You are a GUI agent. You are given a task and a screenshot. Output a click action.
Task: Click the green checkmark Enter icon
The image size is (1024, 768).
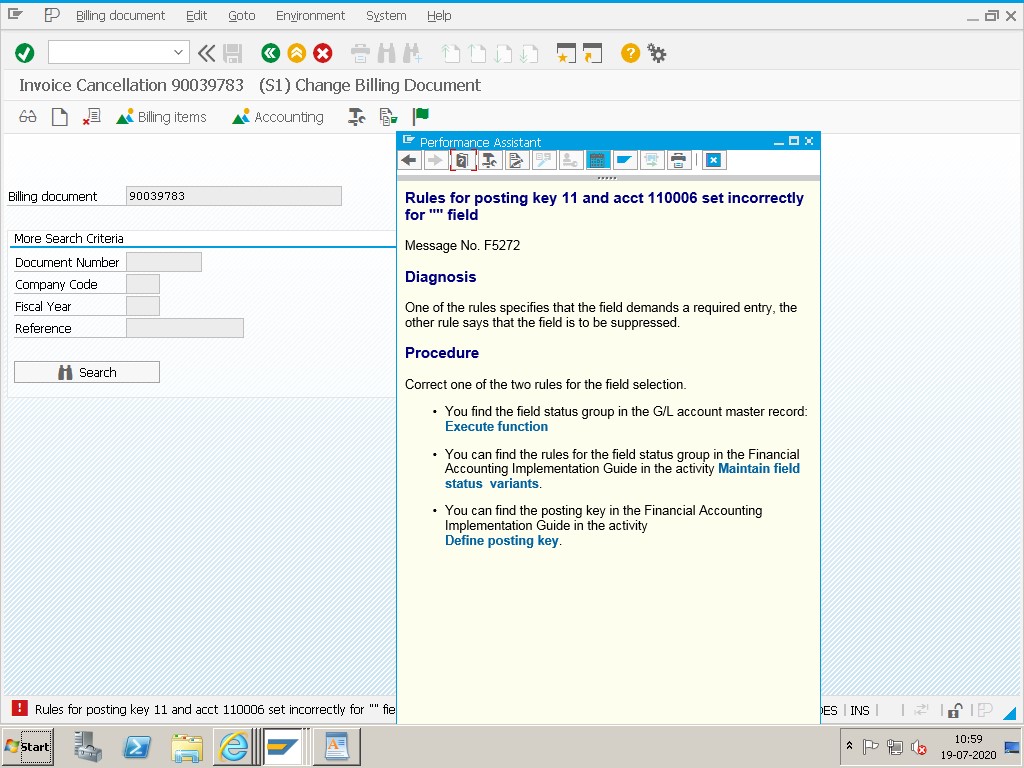25,53
